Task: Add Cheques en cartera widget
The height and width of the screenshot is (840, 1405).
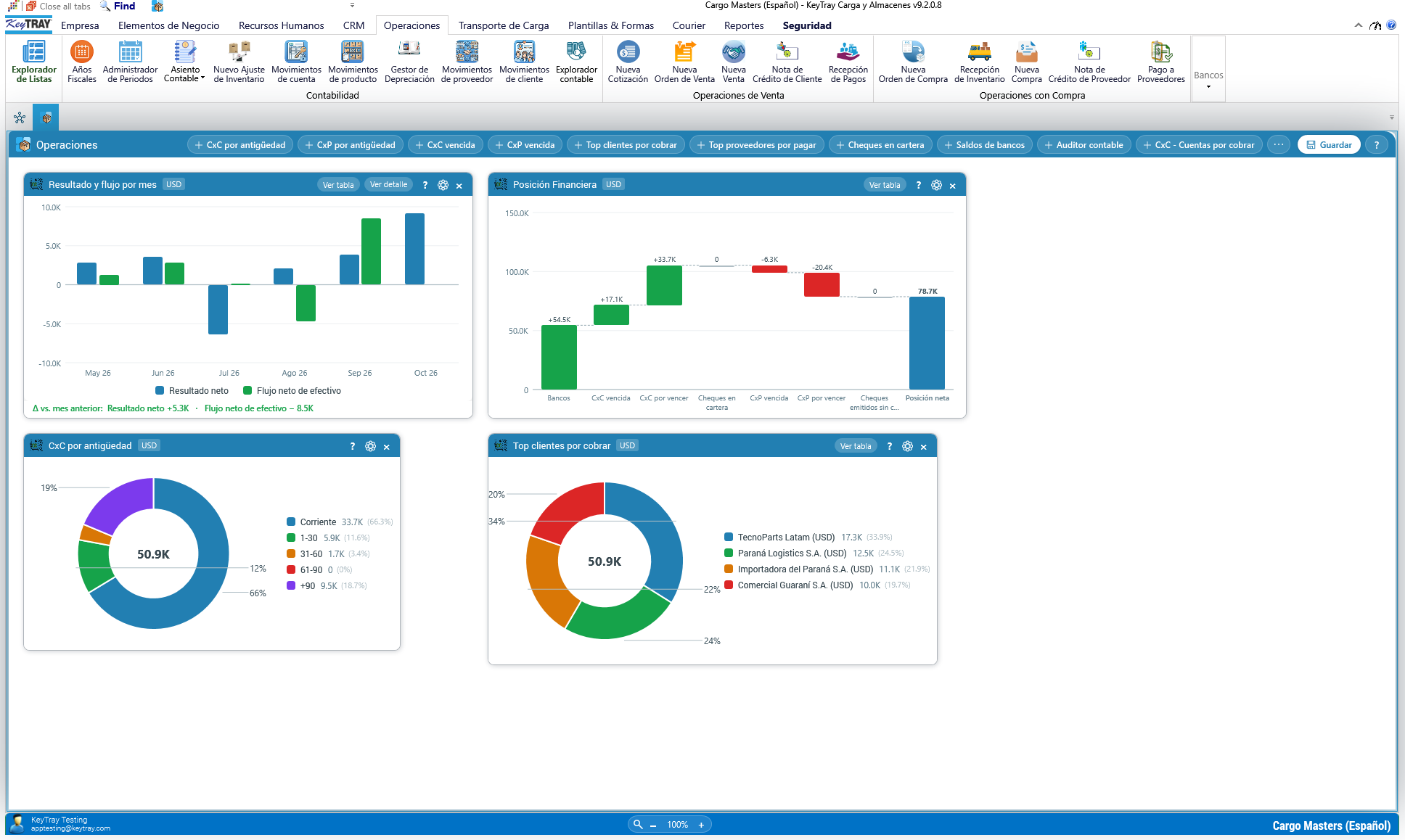Action: (880, 145)
